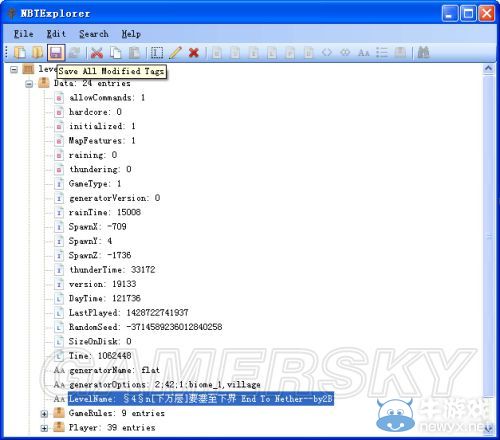Click the Rename tag icon
The image size is (500, 440).
point(157,53)
